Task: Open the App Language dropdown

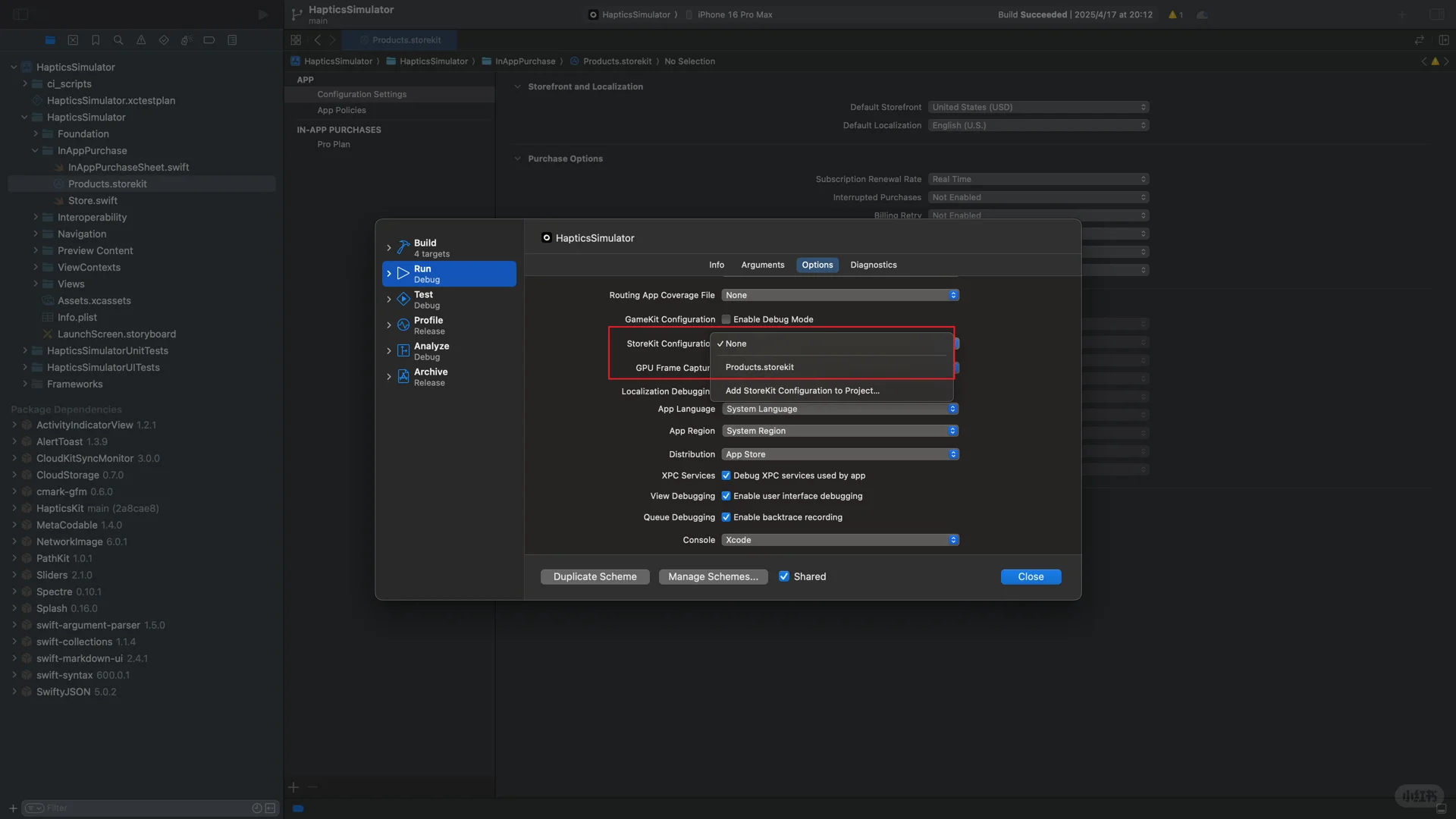Action: point(840,409)
